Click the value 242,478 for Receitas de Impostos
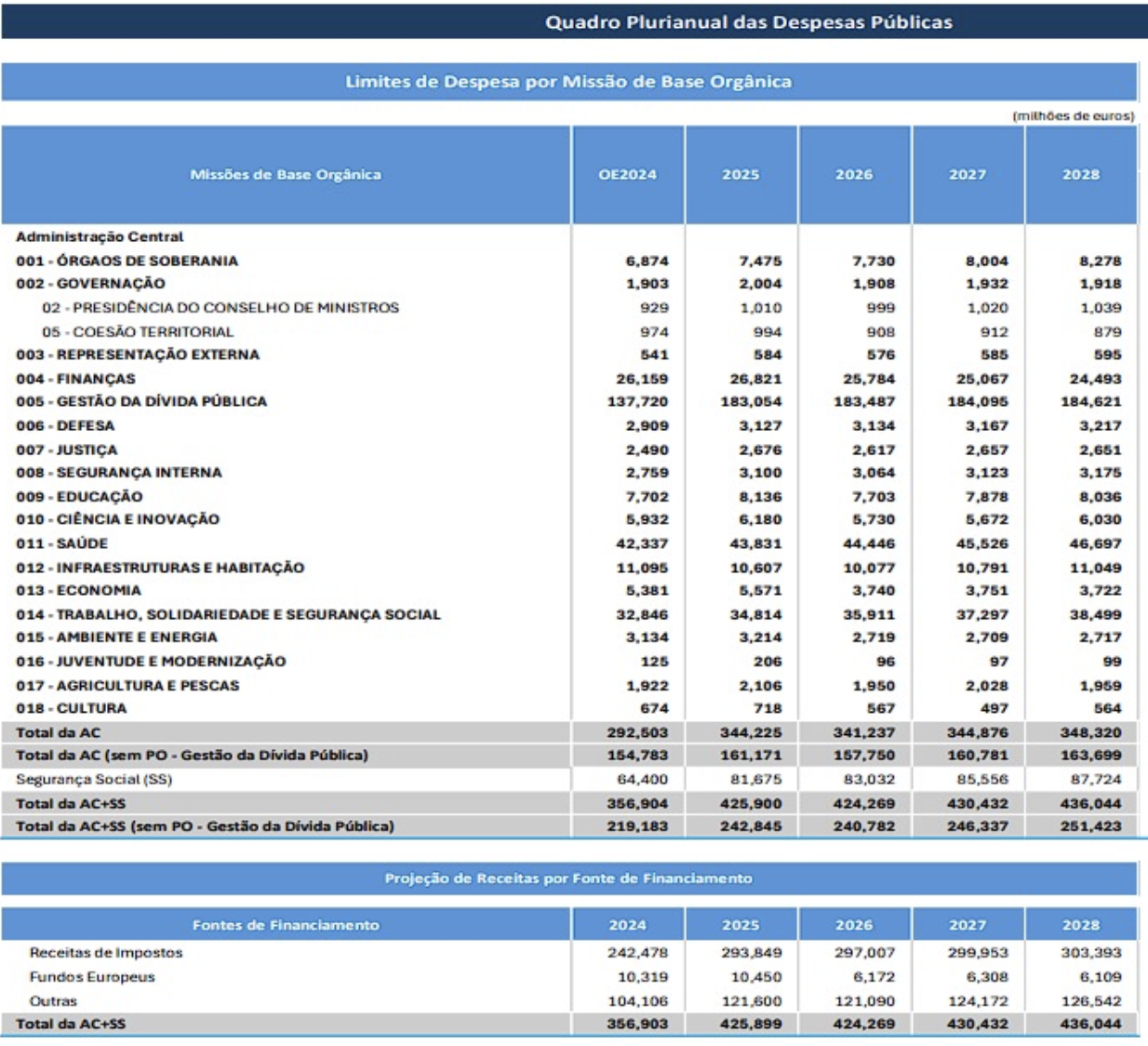Viewport: 1148px width, 1046px height. 637,953
